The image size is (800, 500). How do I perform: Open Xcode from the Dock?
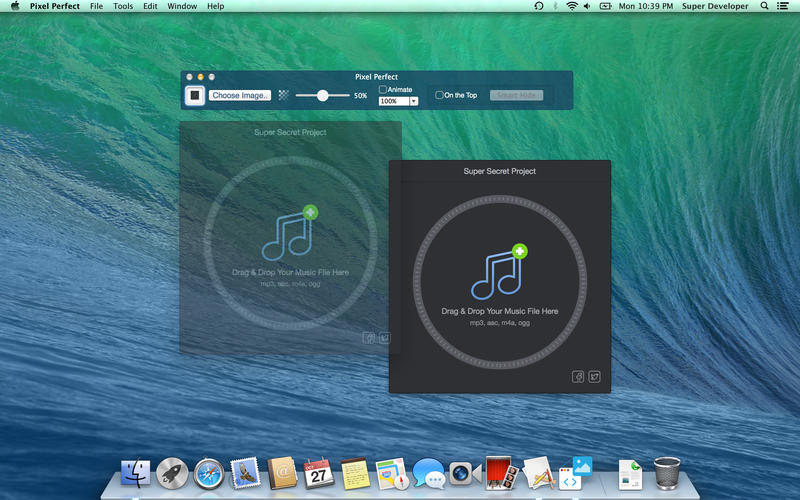pyautogui.click(x=538, y=471)
